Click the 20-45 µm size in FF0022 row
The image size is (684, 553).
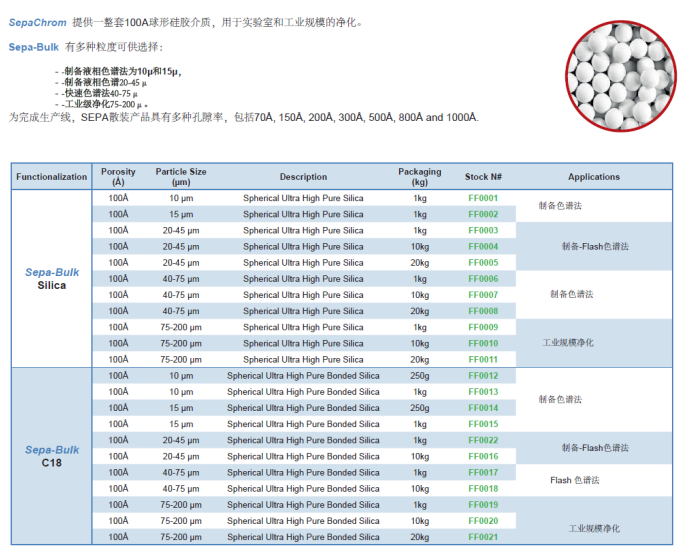point(181,440)
